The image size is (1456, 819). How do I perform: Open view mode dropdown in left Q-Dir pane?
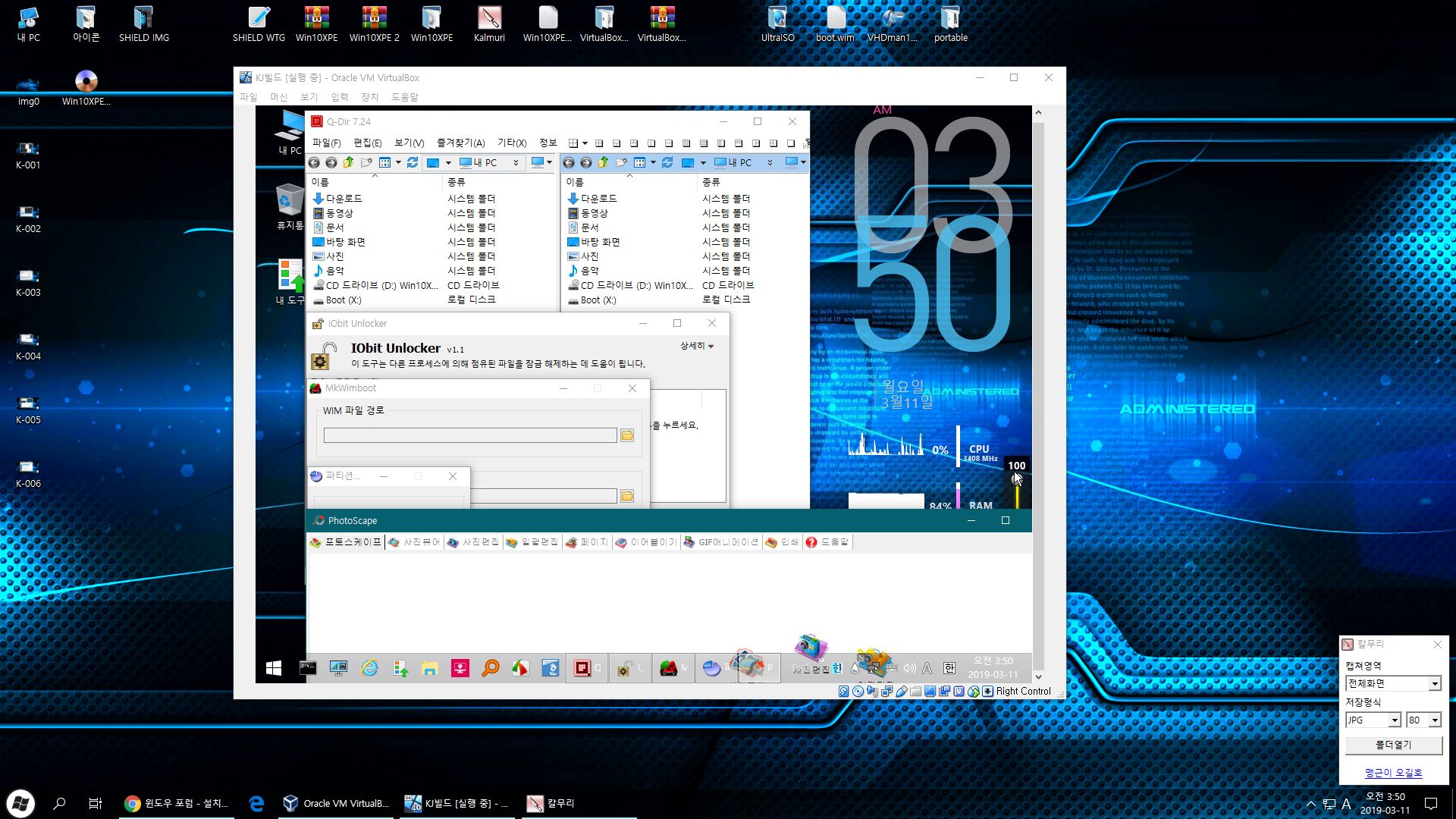(398, 163)
